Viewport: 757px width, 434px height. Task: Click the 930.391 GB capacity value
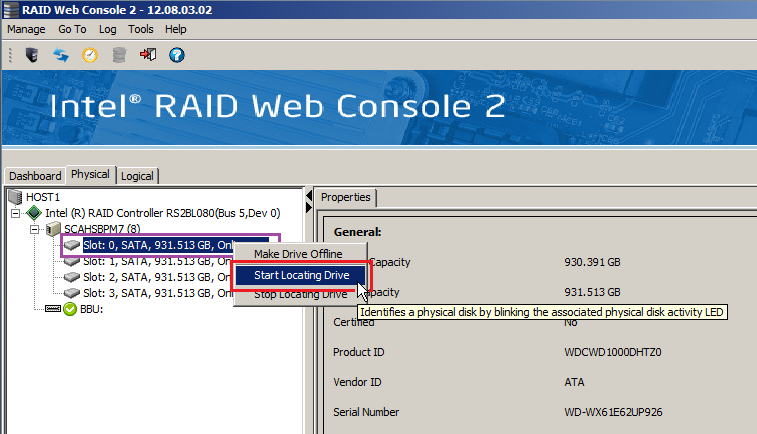[592, 262]
